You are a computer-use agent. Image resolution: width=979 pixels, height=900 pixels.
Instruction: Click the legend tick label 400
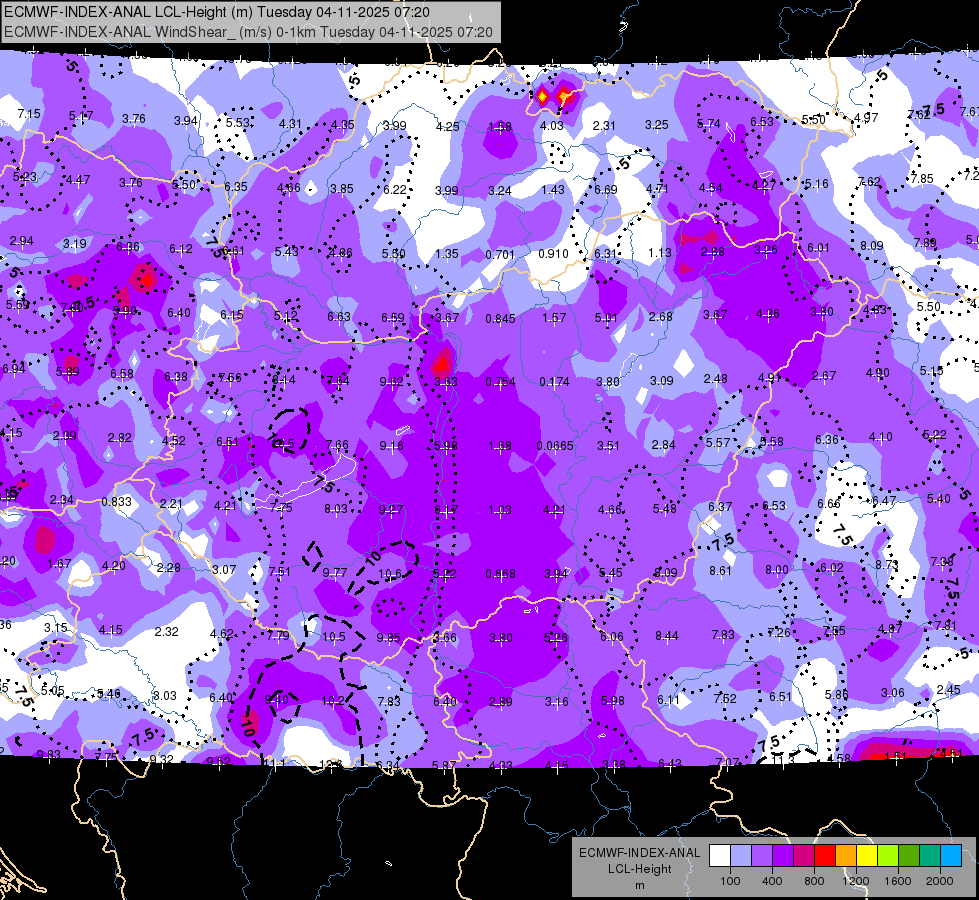[x=772, y=881]
